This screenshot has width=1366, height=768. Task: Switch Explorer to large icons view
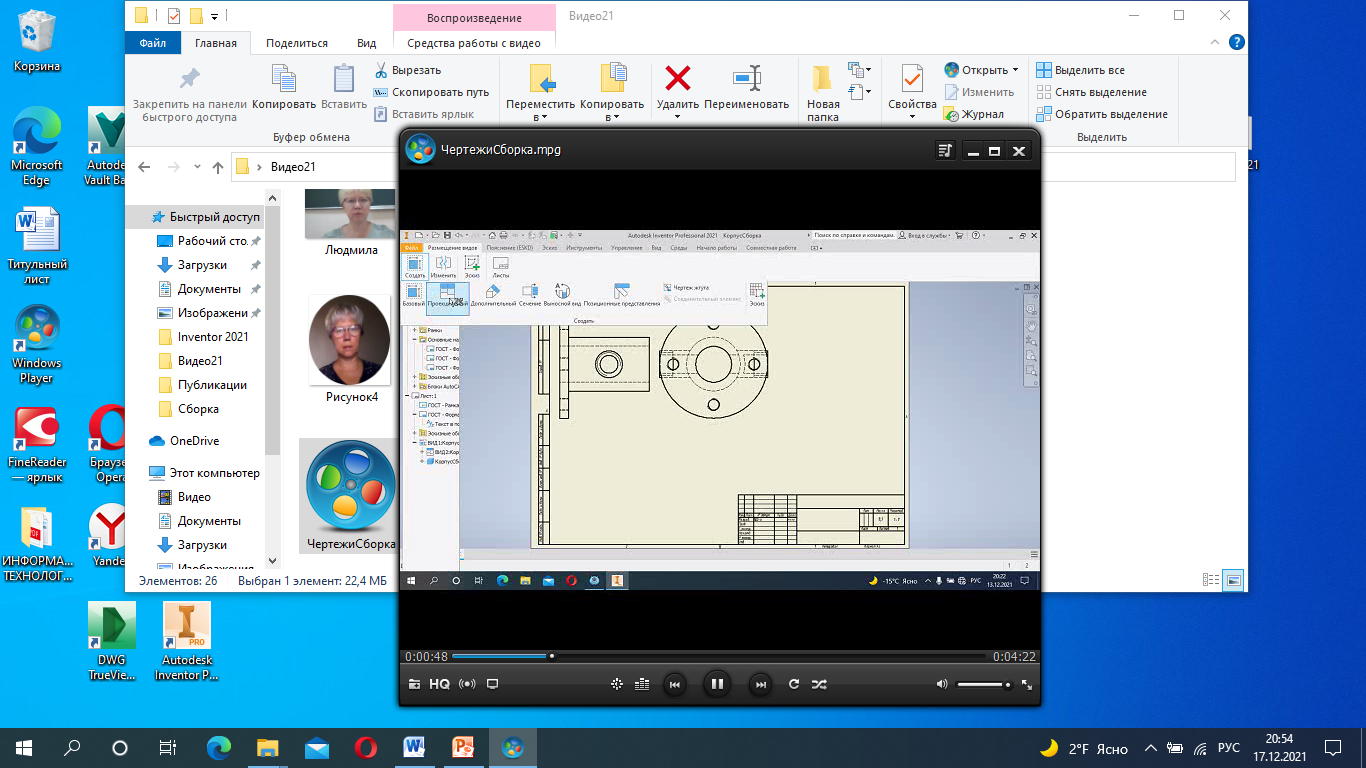click(x=1234, y=580)
